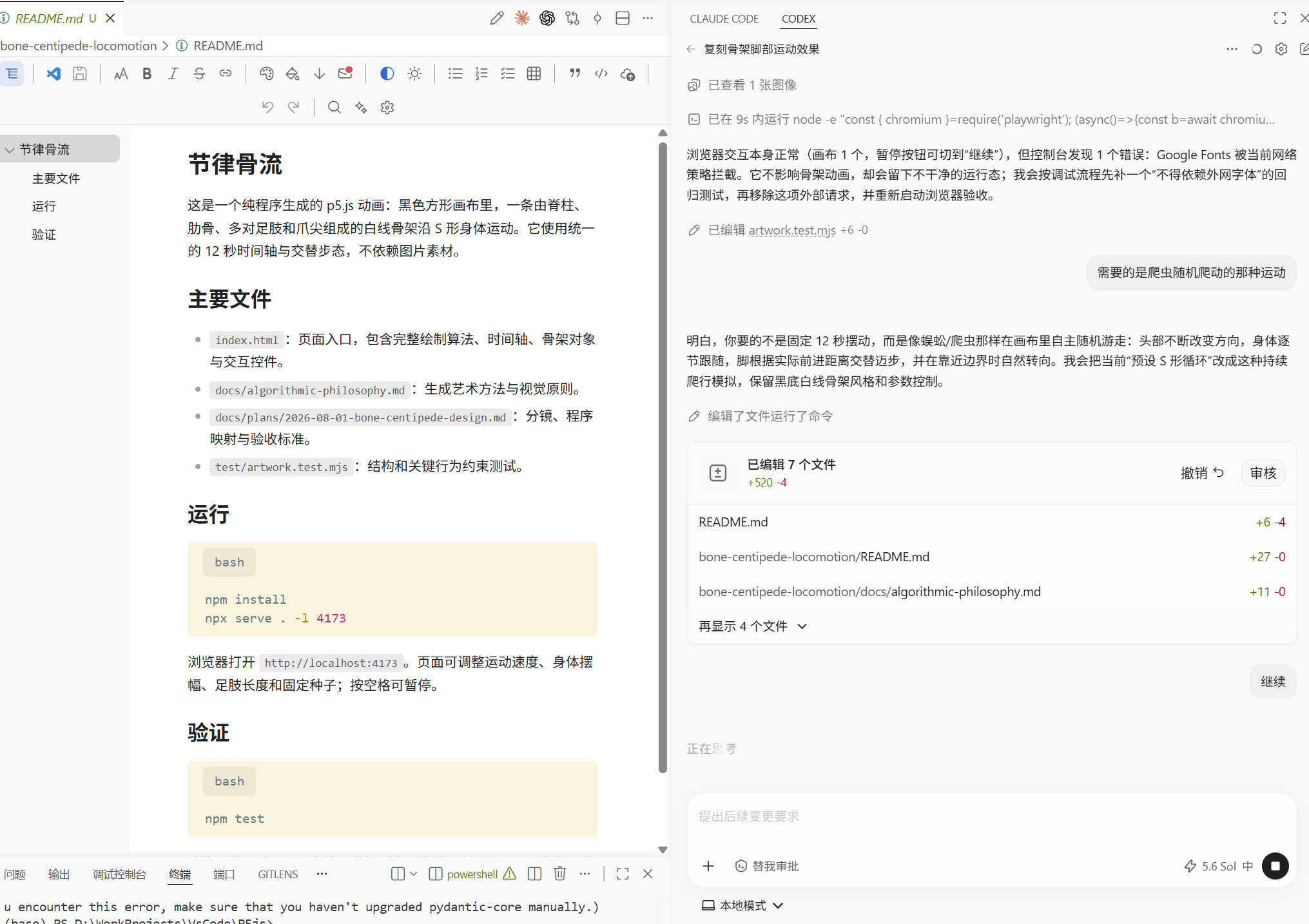Insert a code block

pyautogui.click(x=601, y=73)
